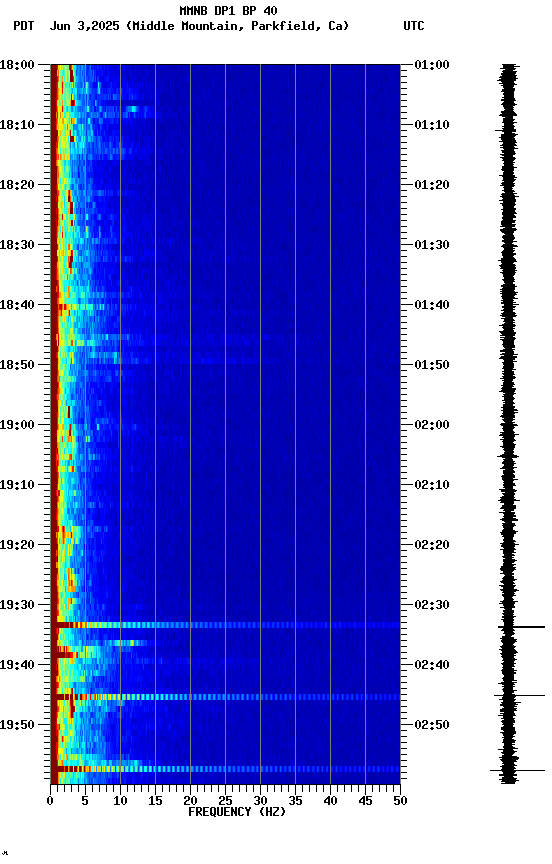Click the date label Jun 3,2025

pyautogui.click(x=84, y=26)
